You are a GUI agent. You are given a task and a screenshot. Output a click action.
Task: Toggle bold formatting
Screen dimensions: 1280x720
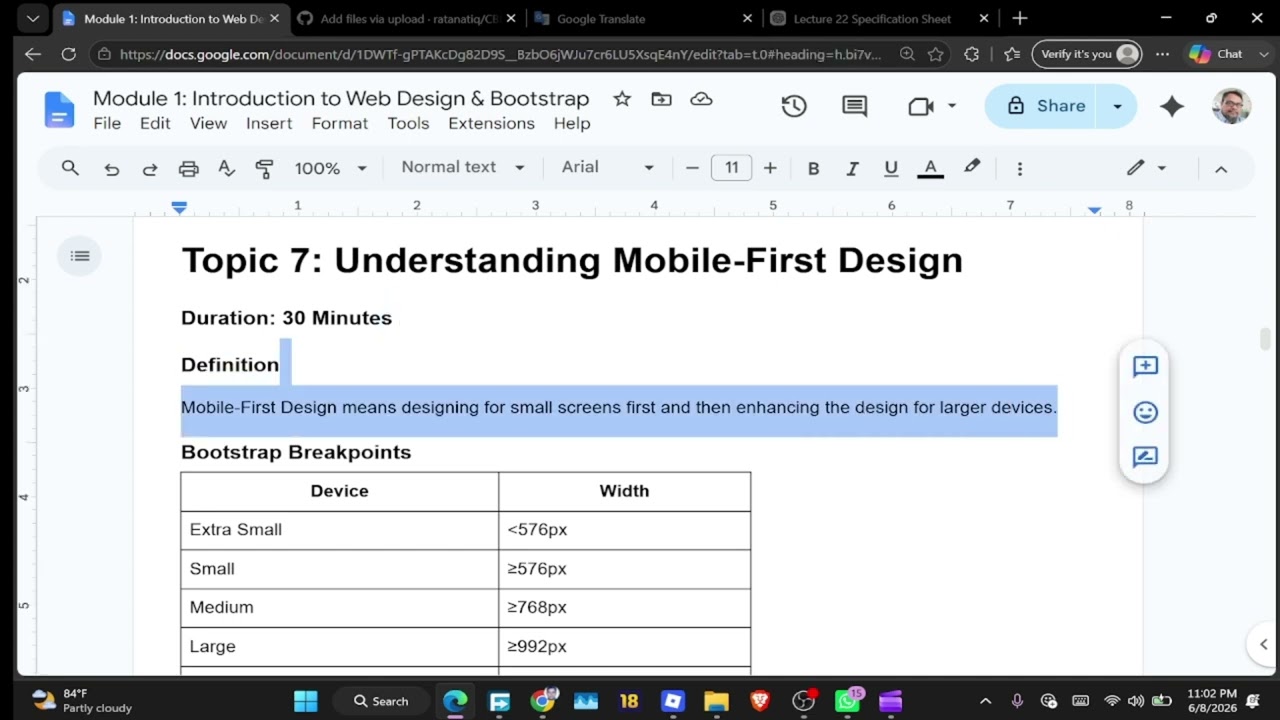point(813,169)
